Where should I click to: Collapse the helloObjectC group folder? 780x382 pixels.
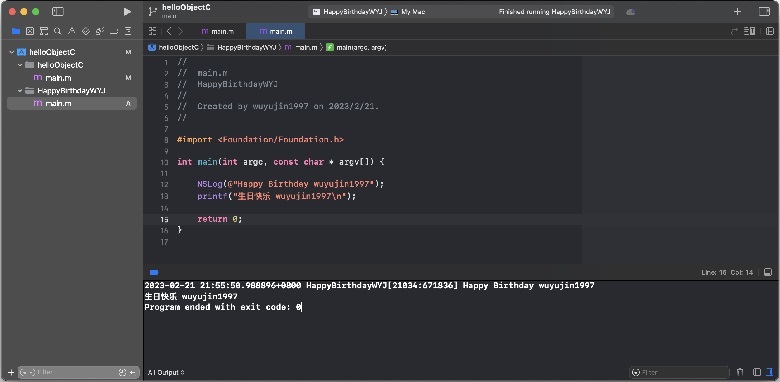point(20,65)
